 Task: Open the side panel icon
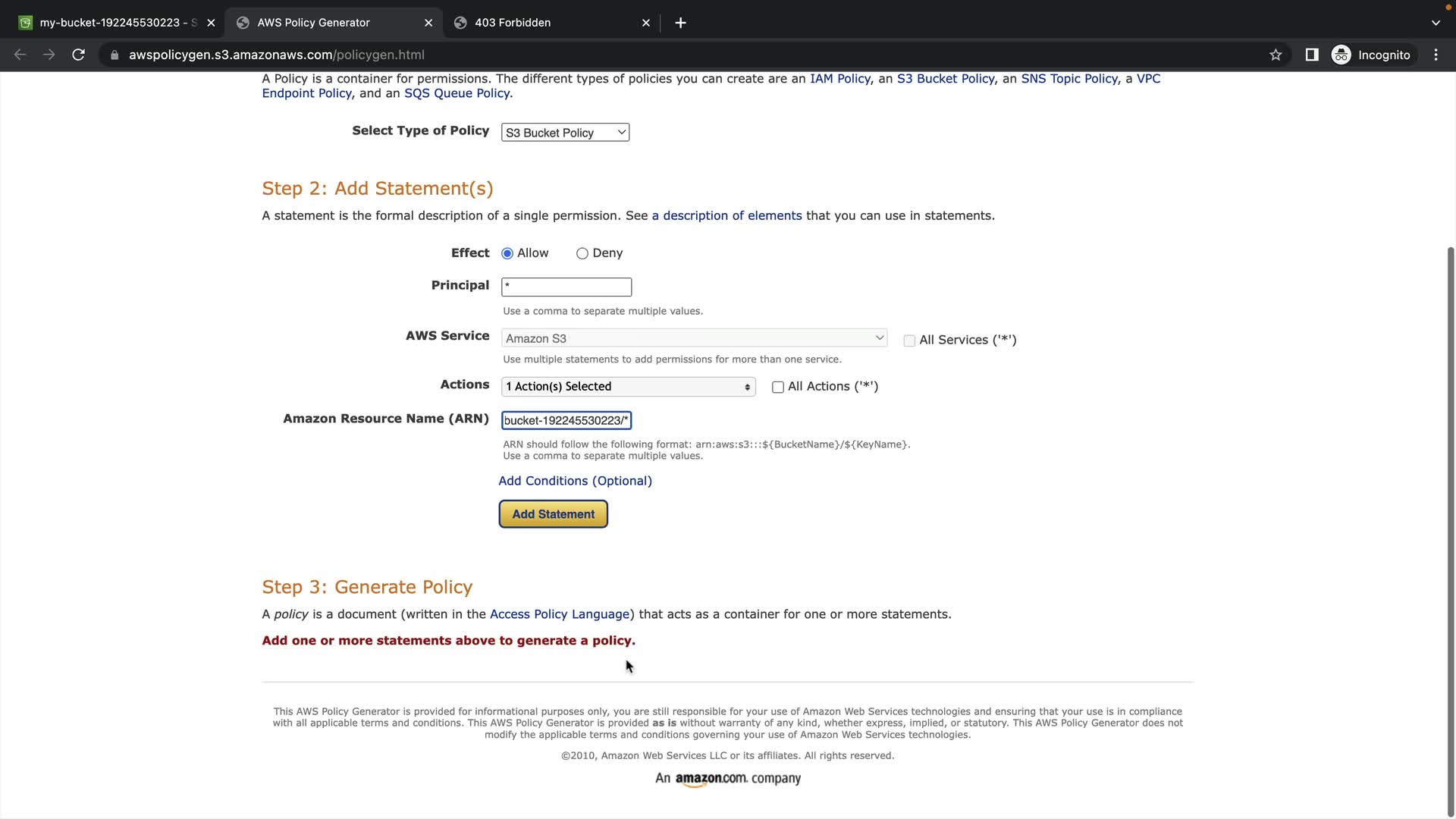[x=1311, y=55]
